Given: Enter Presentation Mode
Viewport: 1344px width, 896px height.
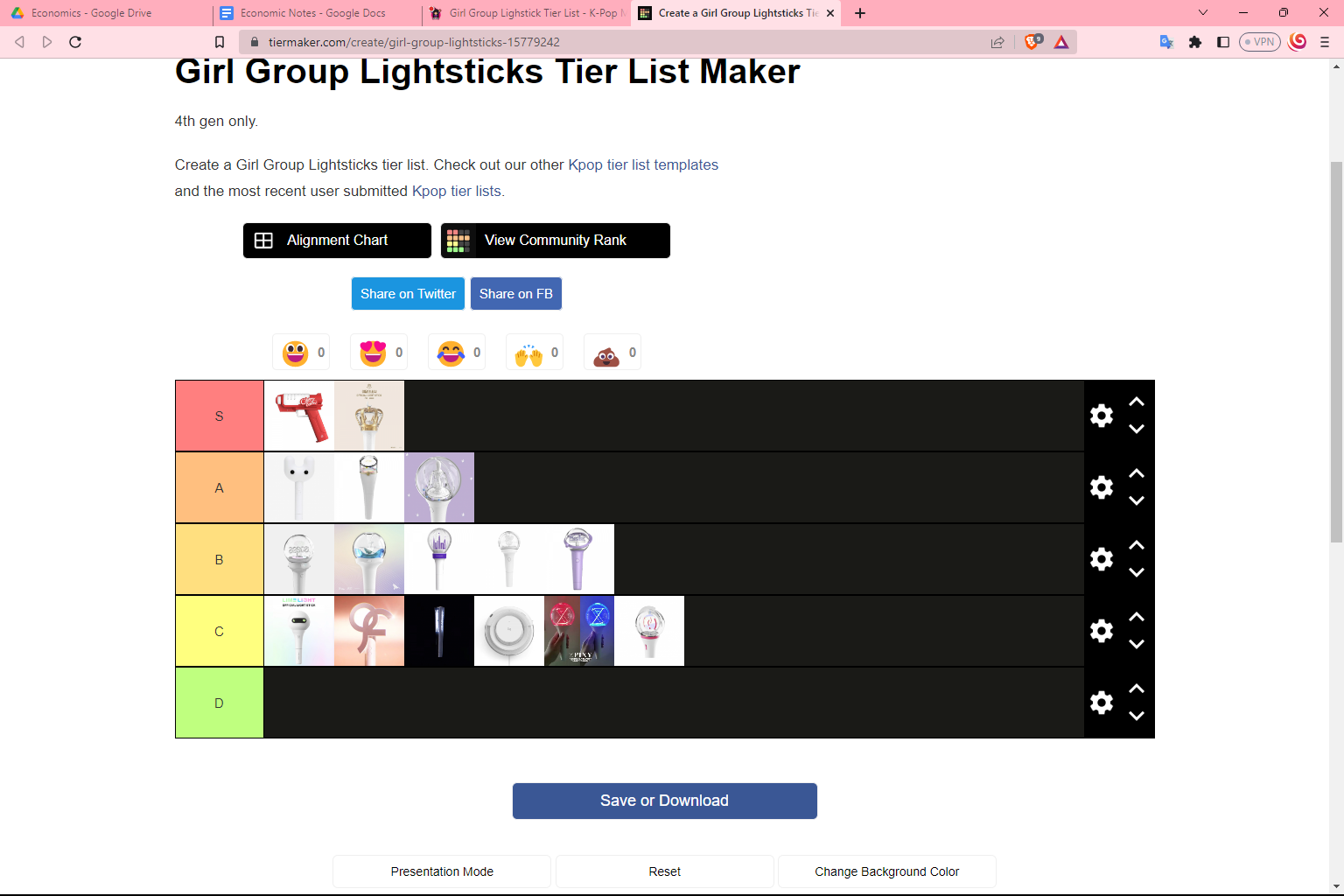Looking at the screenshot, I should [x=442, y=871].
